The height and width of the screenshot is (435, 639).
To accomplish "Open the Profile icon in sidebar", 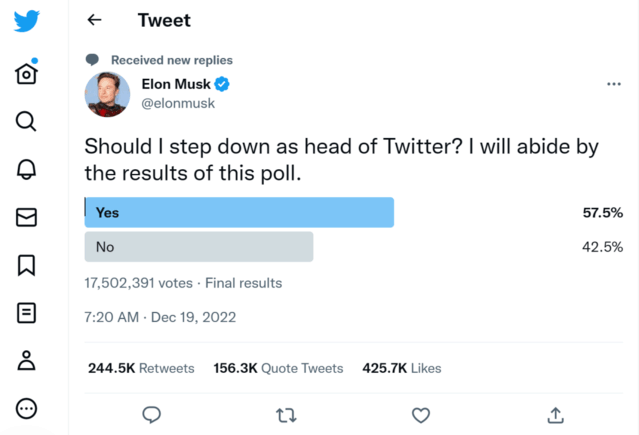I will click(x=27, y=361).
